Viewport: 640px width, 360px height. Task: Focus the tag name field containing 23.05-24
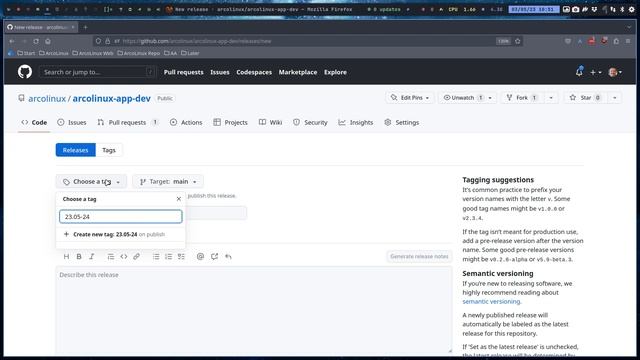[x=120, y=217]
